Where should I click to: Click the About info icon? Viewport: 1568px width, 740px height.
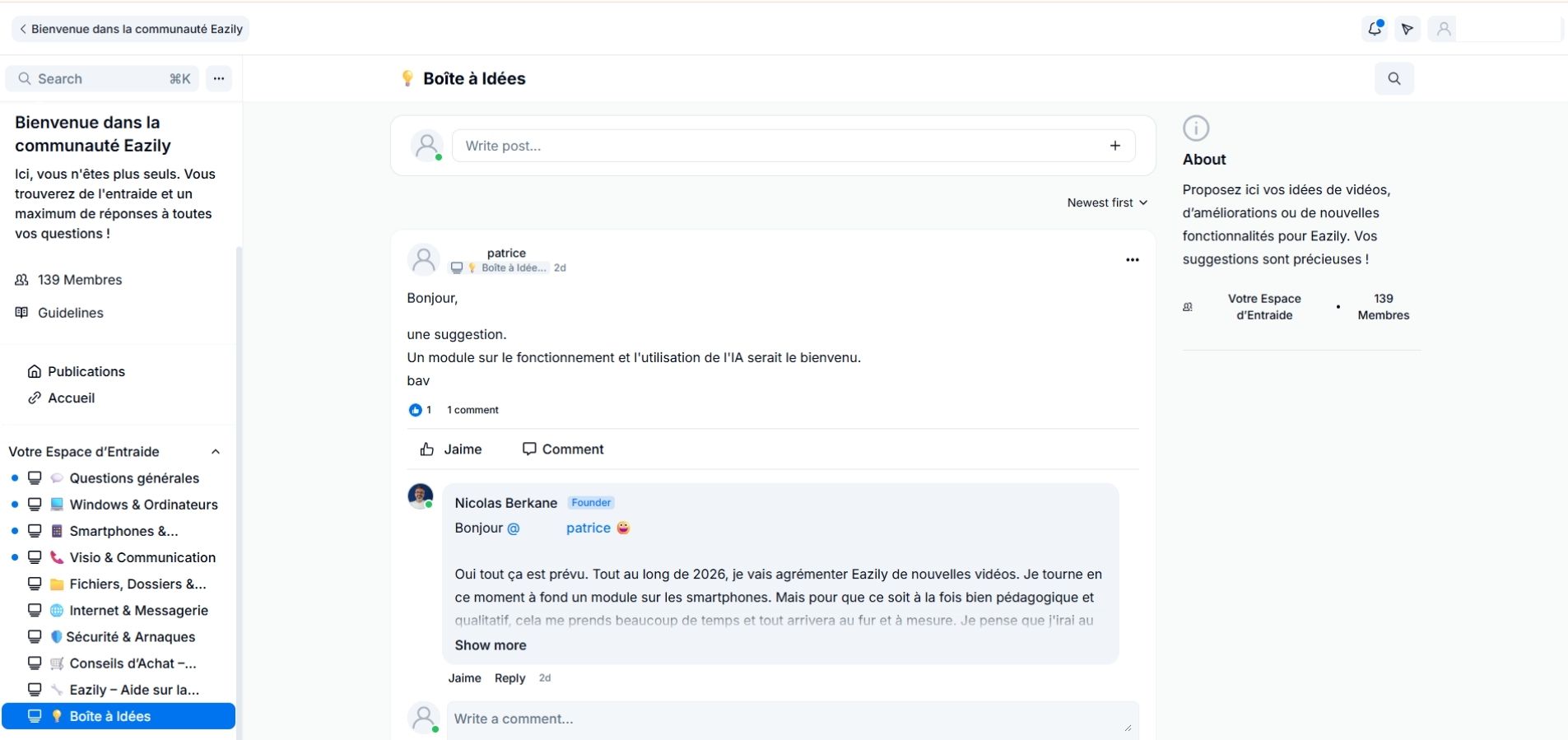[1195, 128]
